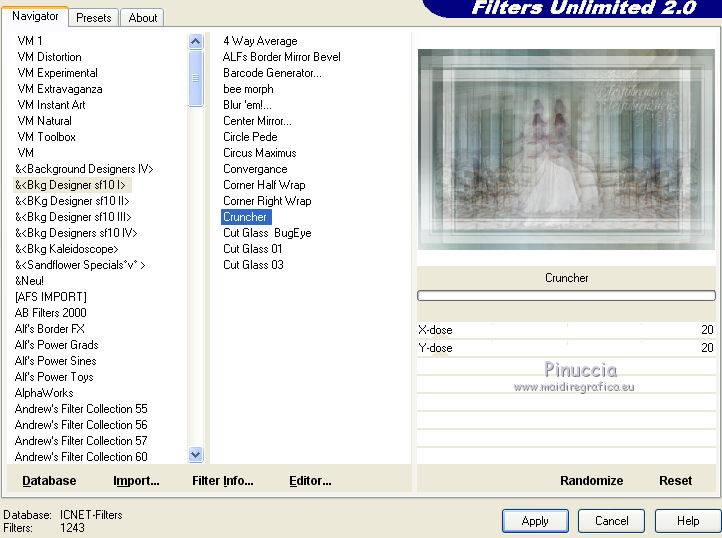The image size is (722, 538).
Task: Select &<BKg Designer sf10 II> category
Action: [x=72, y=201]
